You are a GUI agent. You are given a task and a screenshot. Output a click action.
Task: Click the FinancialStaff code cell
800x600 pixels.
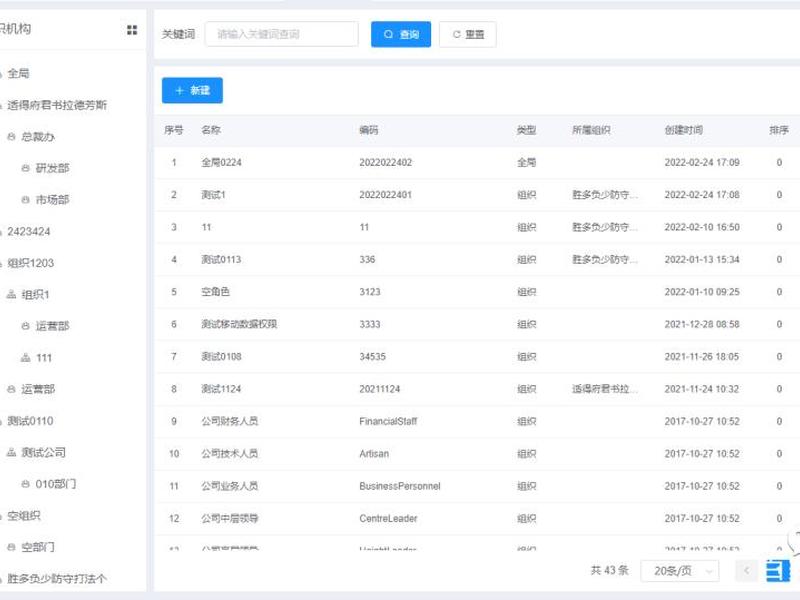click(x=388, y=421)
